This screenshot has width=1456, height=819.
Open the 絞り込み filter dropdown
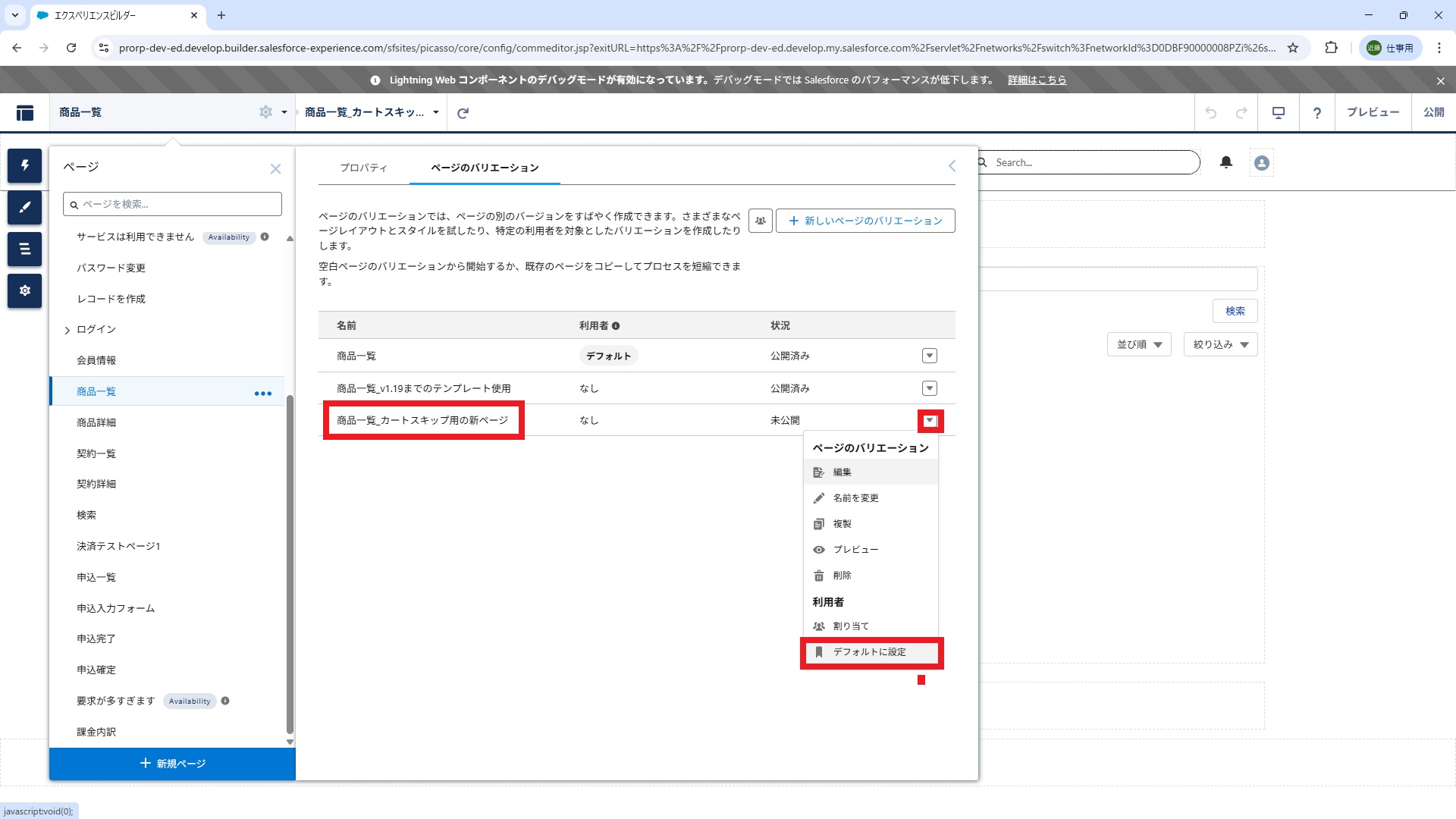click(1220, 344)
